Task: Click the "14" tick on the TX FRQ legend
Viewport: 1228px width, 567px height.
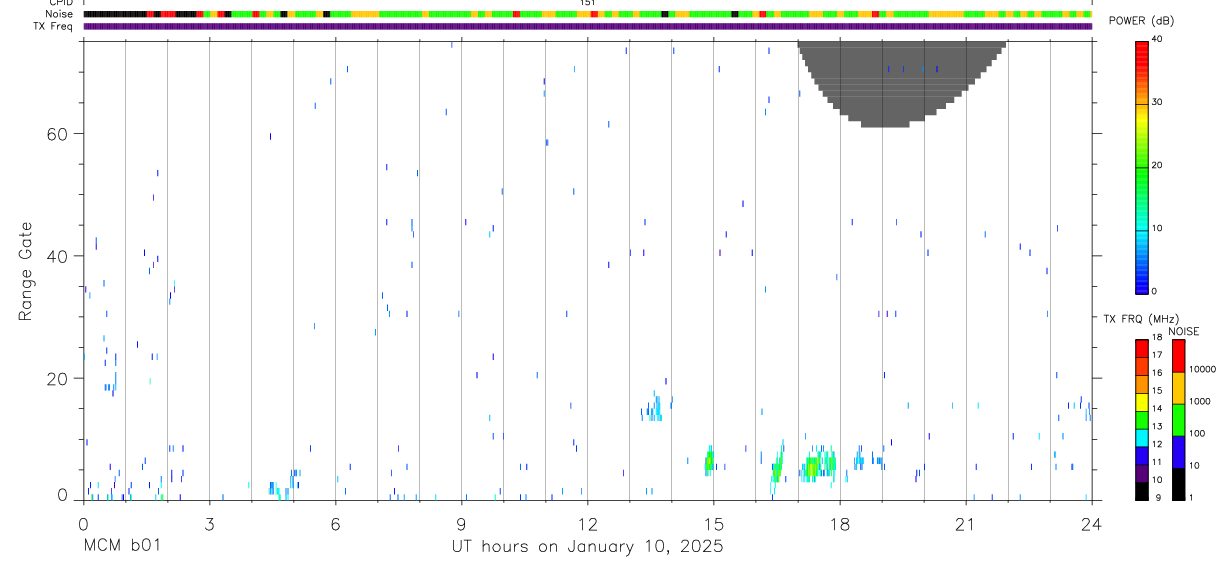Action: tap(1157, 409)
